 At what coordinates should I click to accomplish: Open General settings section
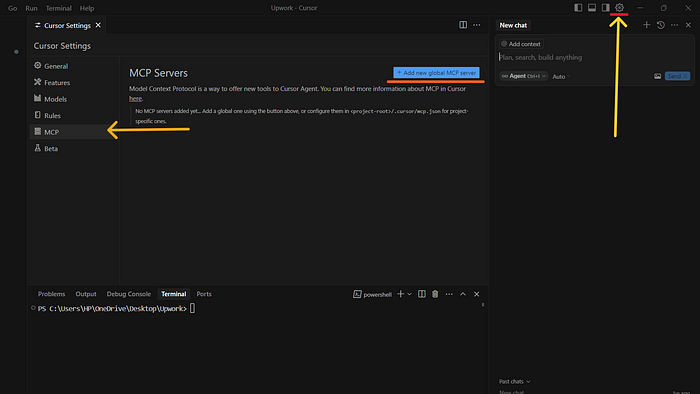click(74, 66)
